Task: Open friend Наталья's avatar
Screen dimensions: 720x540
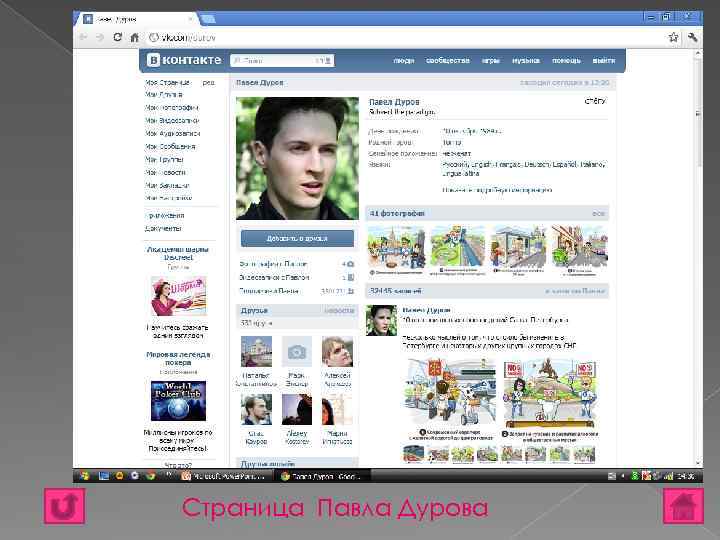Action: [256, 351]
